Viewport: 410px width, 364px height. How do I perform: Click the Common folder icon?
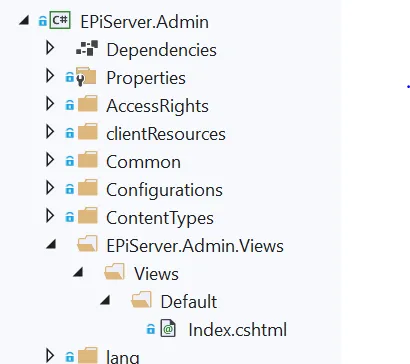point(88,160)
